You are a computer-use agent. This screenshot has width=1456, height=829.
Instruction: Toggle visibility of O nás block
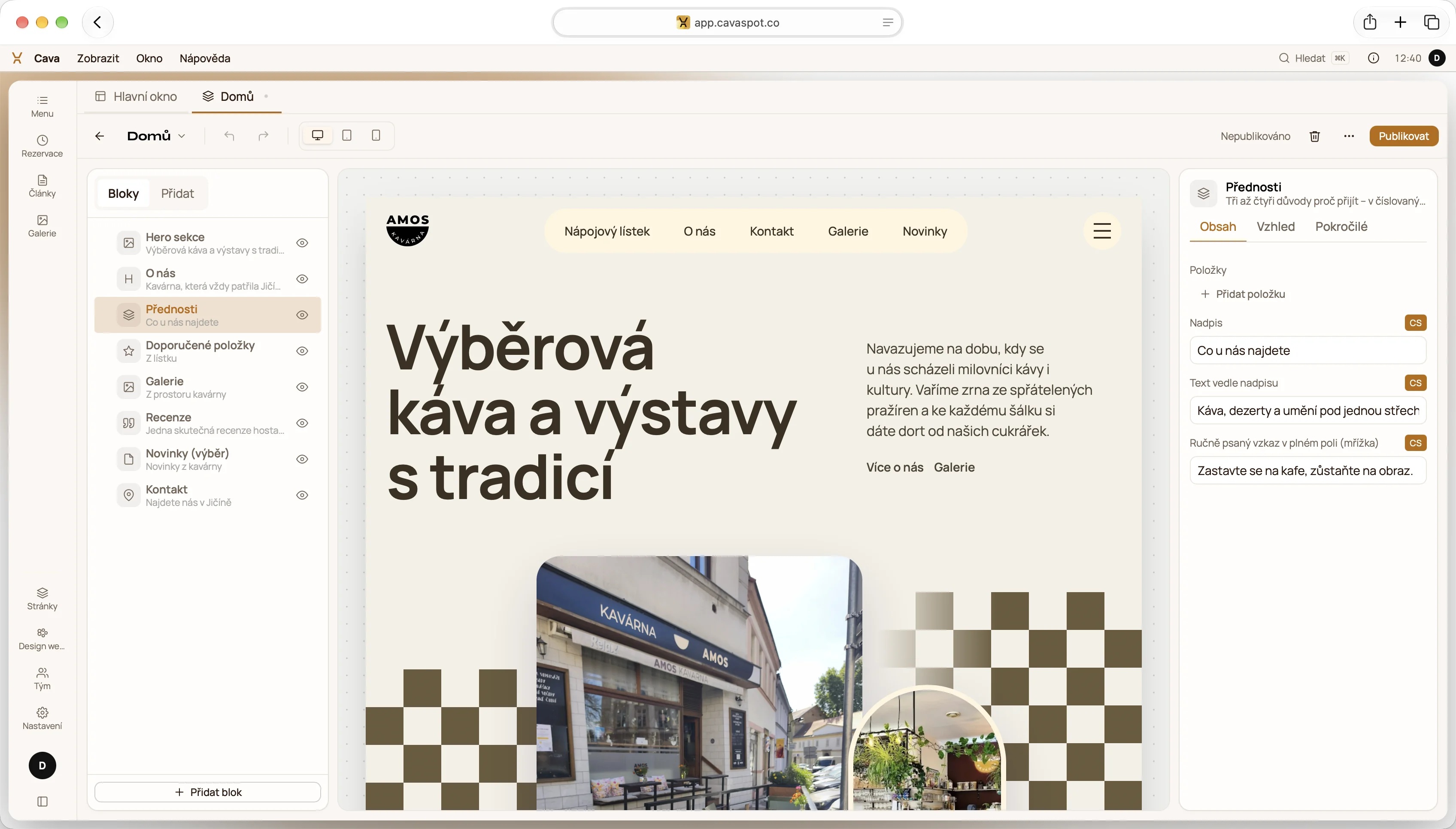302,278
